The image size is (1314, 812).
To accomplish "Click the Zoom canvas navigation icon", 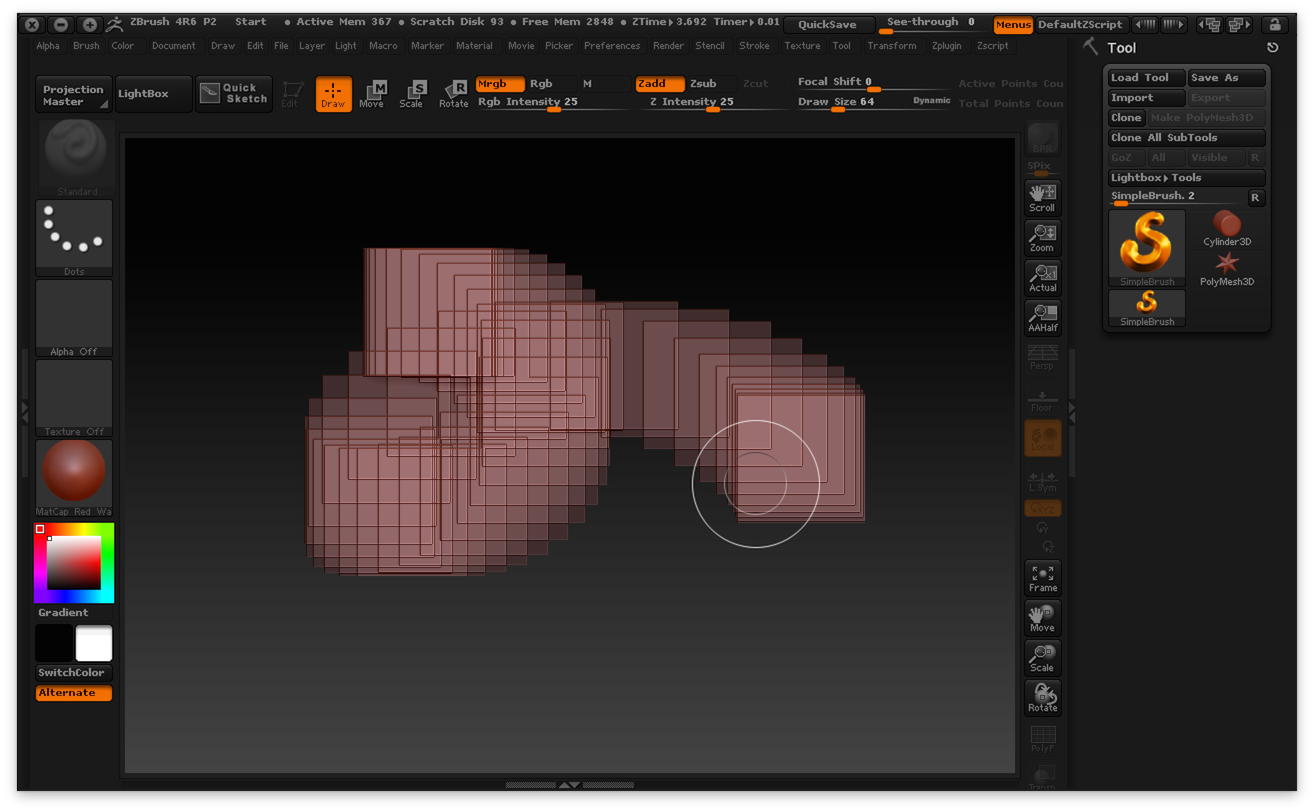I will [x=1042, y=237].
